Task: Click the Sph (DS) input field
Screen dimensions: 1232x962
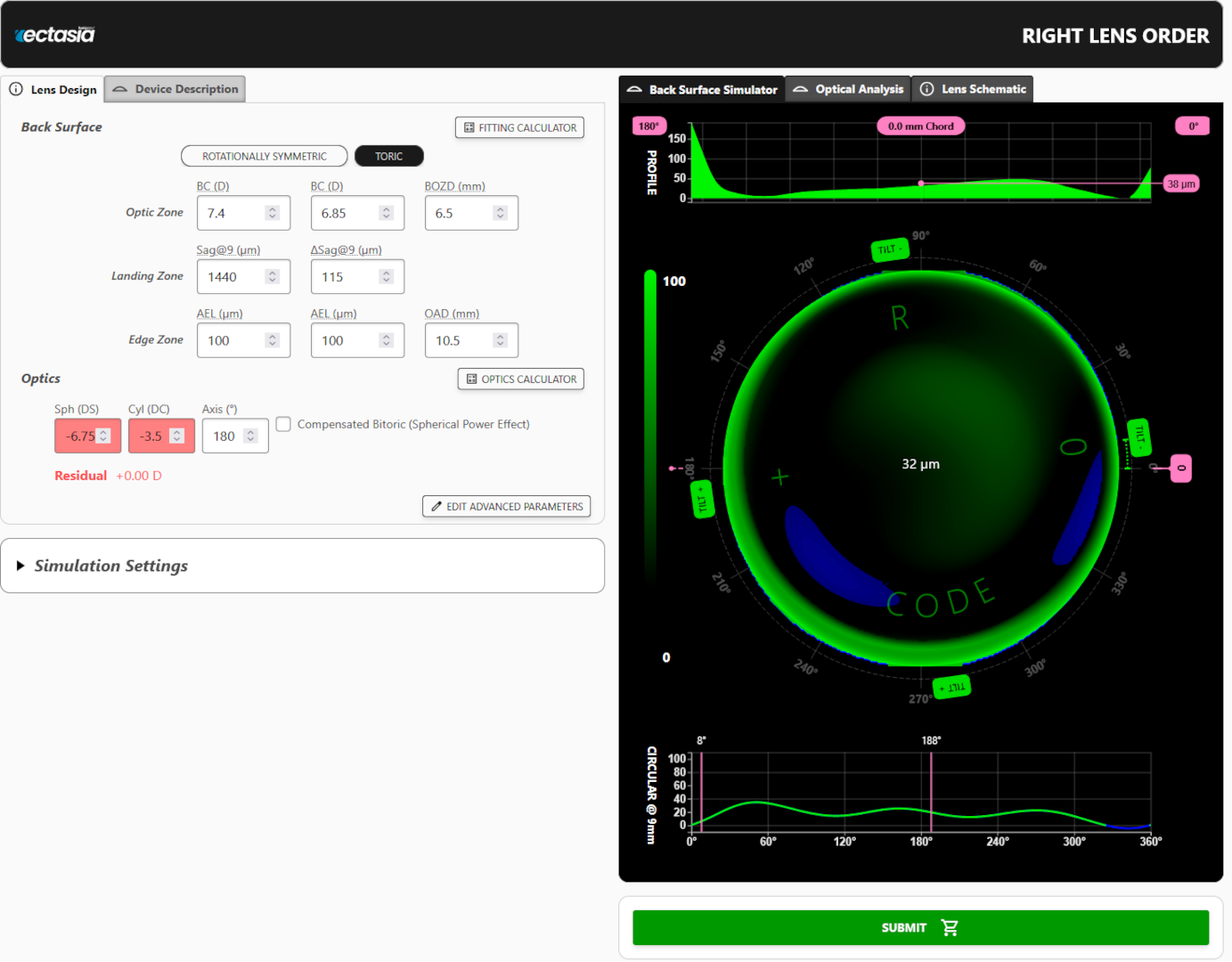Action: [87, 436]
